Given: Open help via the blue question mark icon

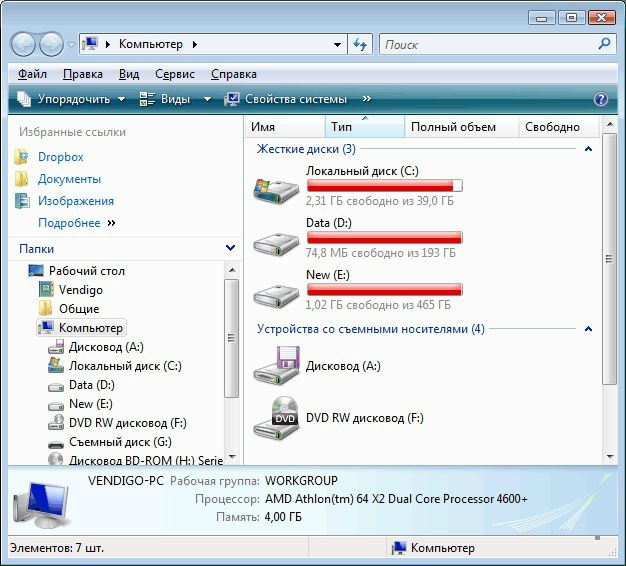Looking at the screenshot, I should point(601,99).
